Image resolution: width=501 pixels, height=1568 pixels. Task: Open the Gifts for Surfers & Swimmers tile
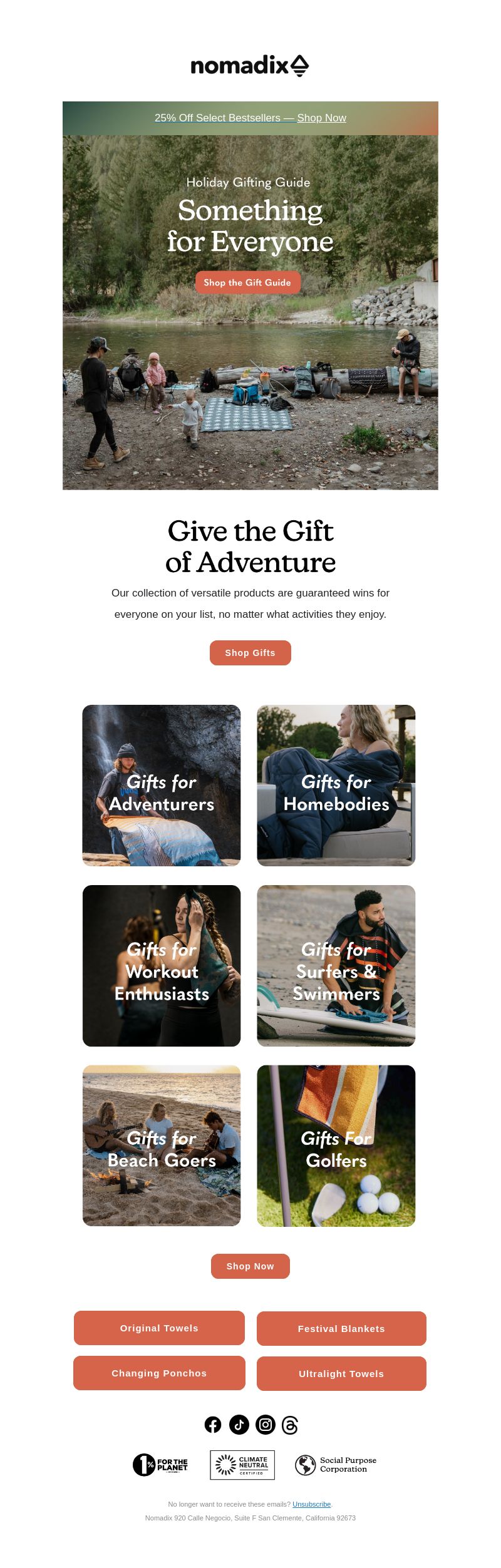[336, 966]
